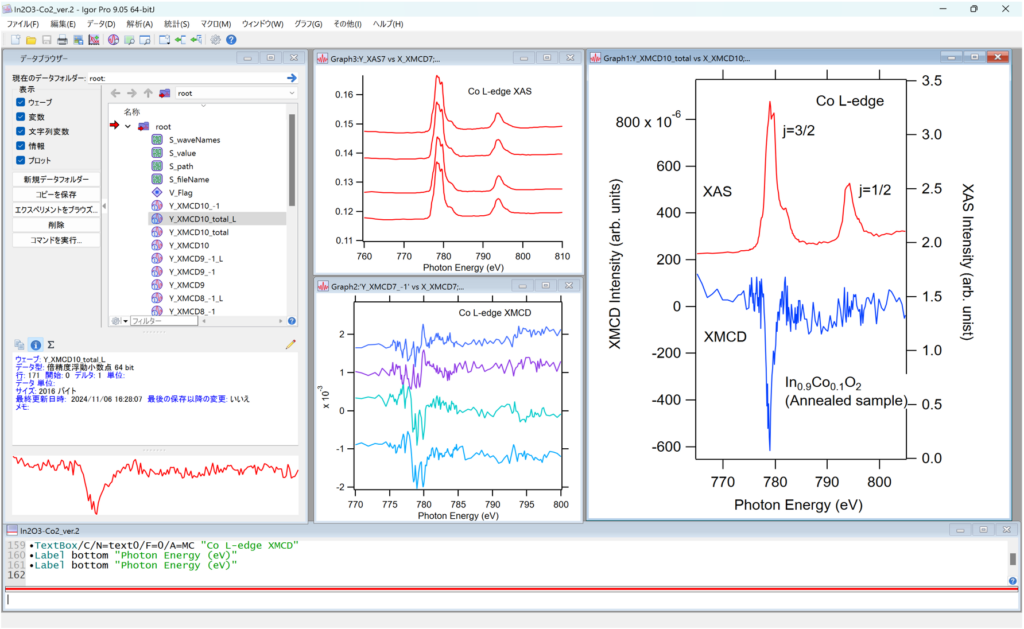Toggle the 変数 checkbox
The height and width of the screenshot is (629, 1024).
(21, 117)
